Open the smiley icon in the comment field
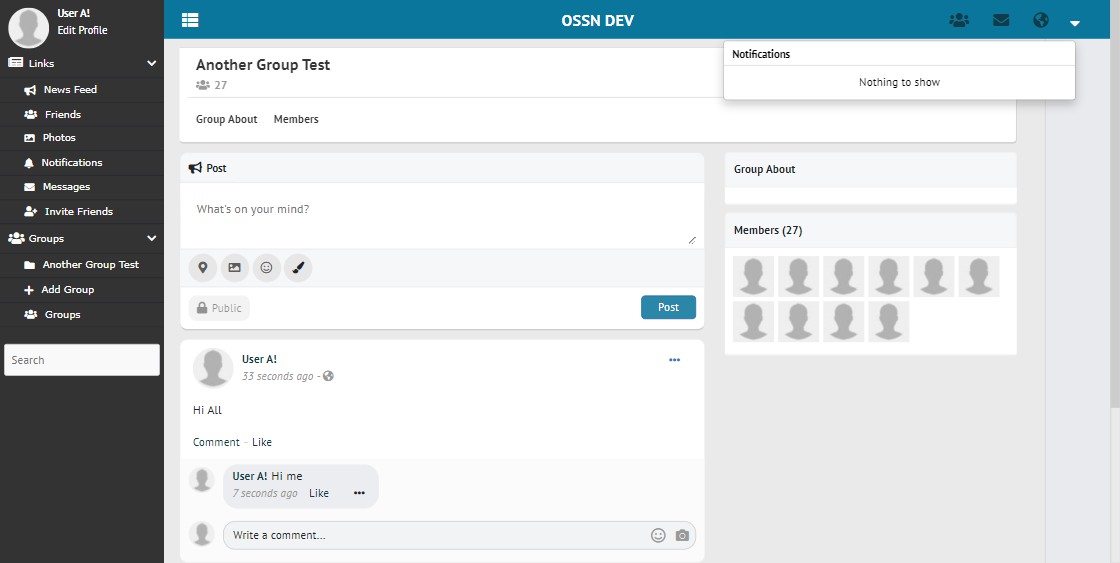The image size is (1120, 563). tap(658, 535)
